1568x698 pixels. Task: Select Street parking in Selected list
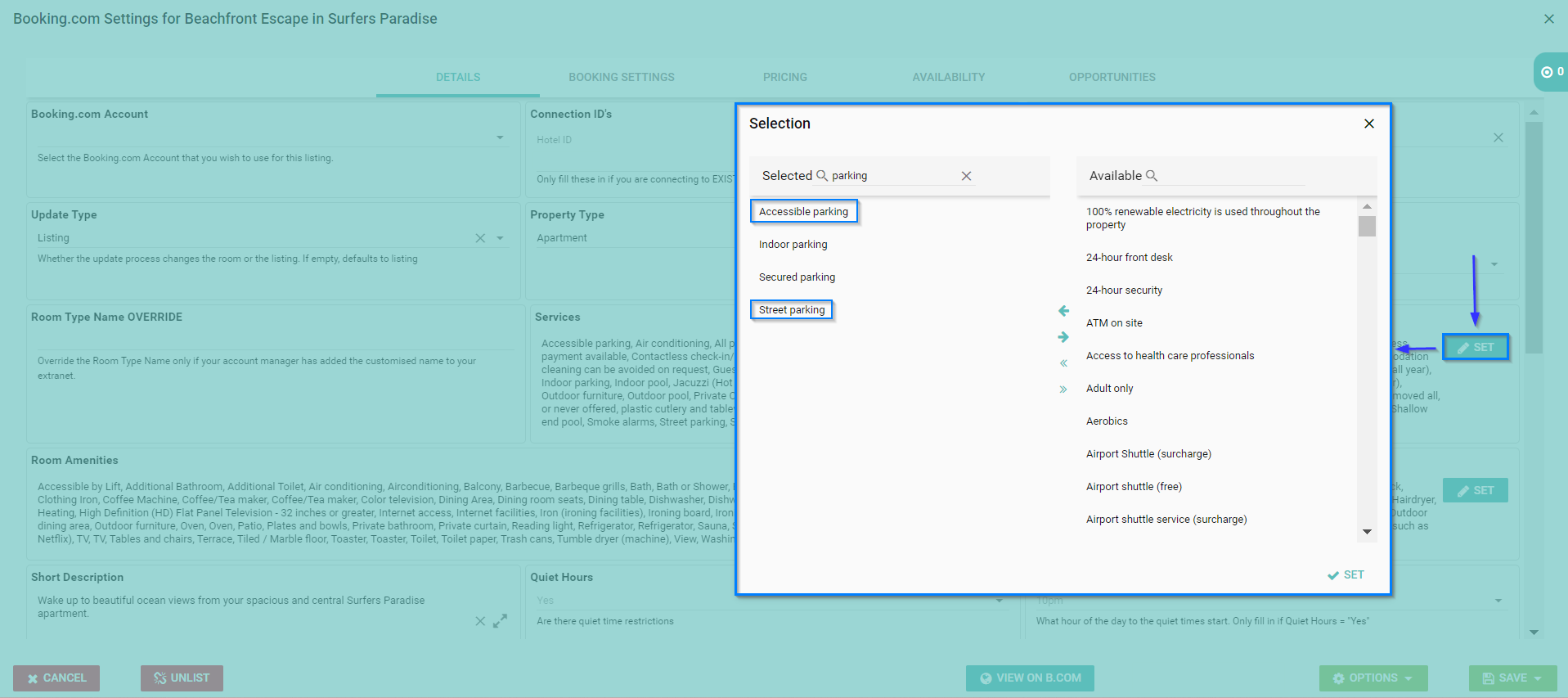coord(791,310)
